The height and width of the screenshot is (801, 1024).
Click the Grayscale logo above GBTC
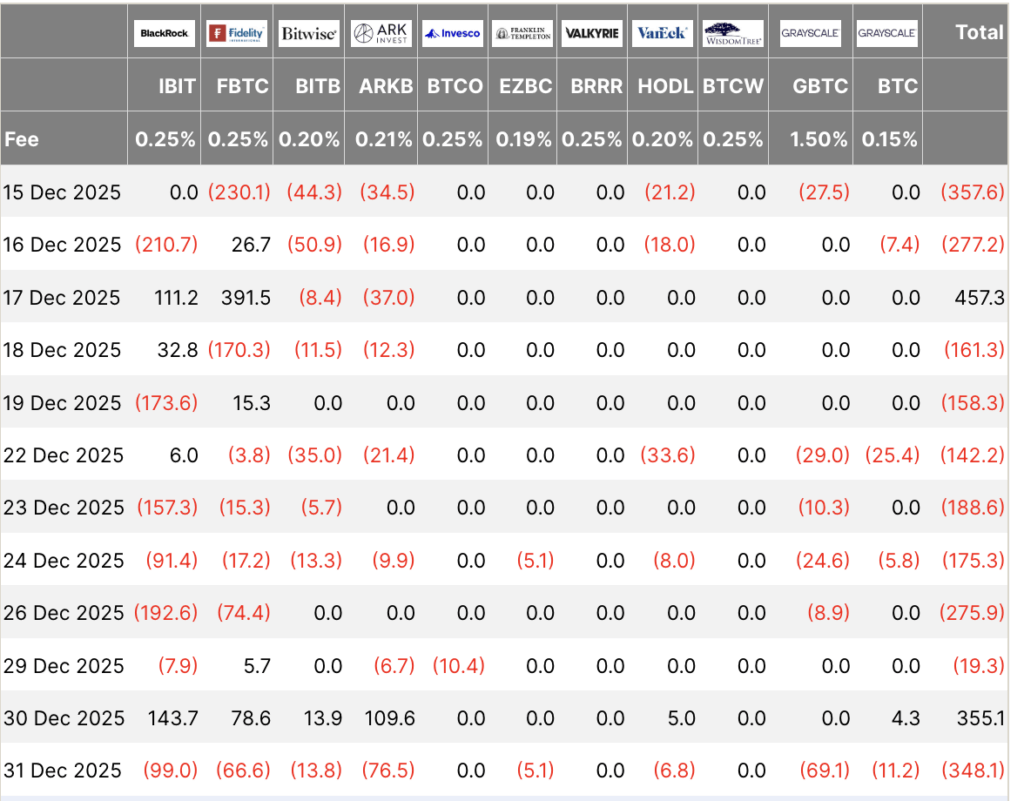coord(810,33)
